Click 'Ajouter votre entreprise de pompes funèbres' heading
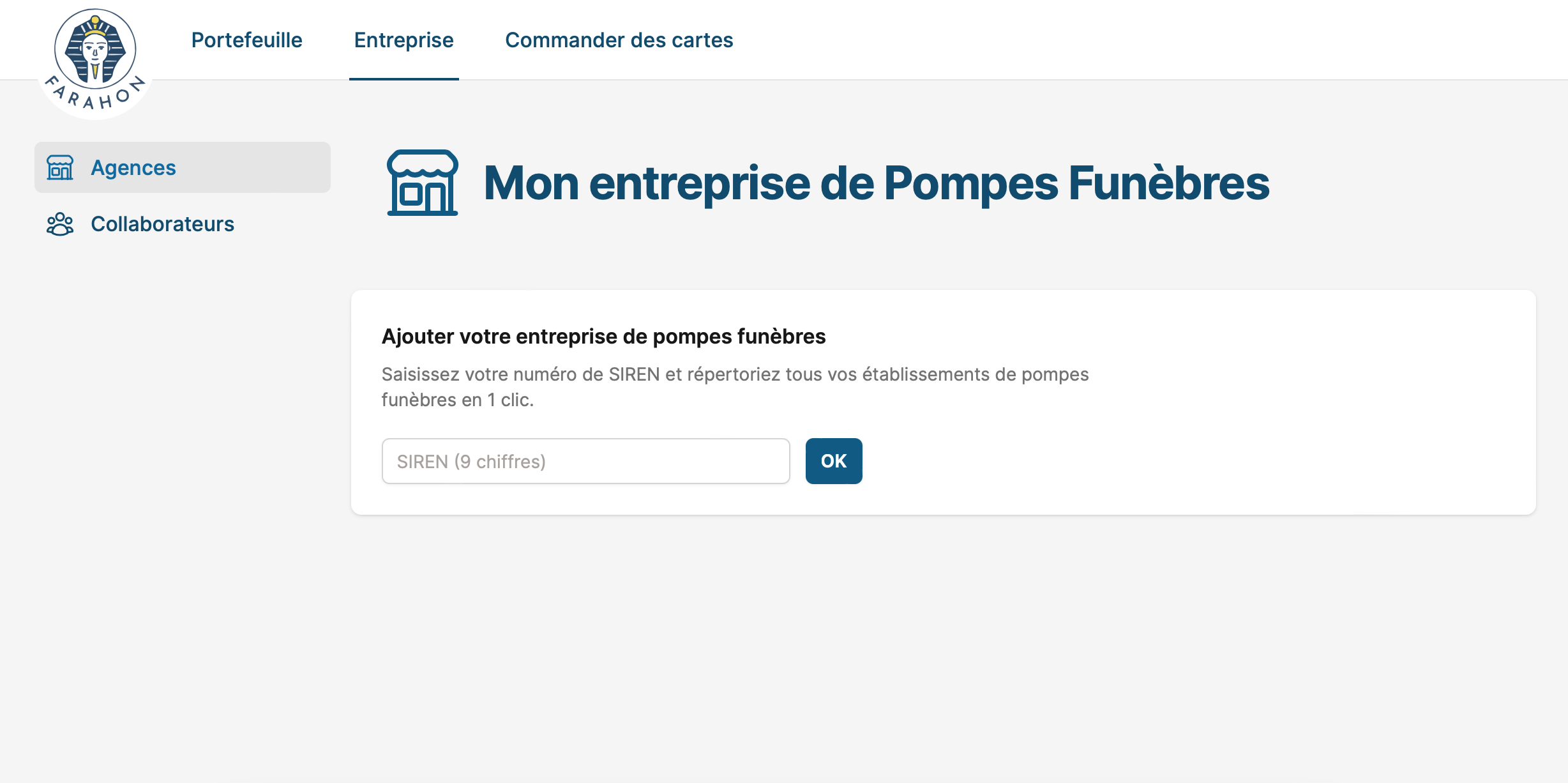 click(x=603, y=337)
